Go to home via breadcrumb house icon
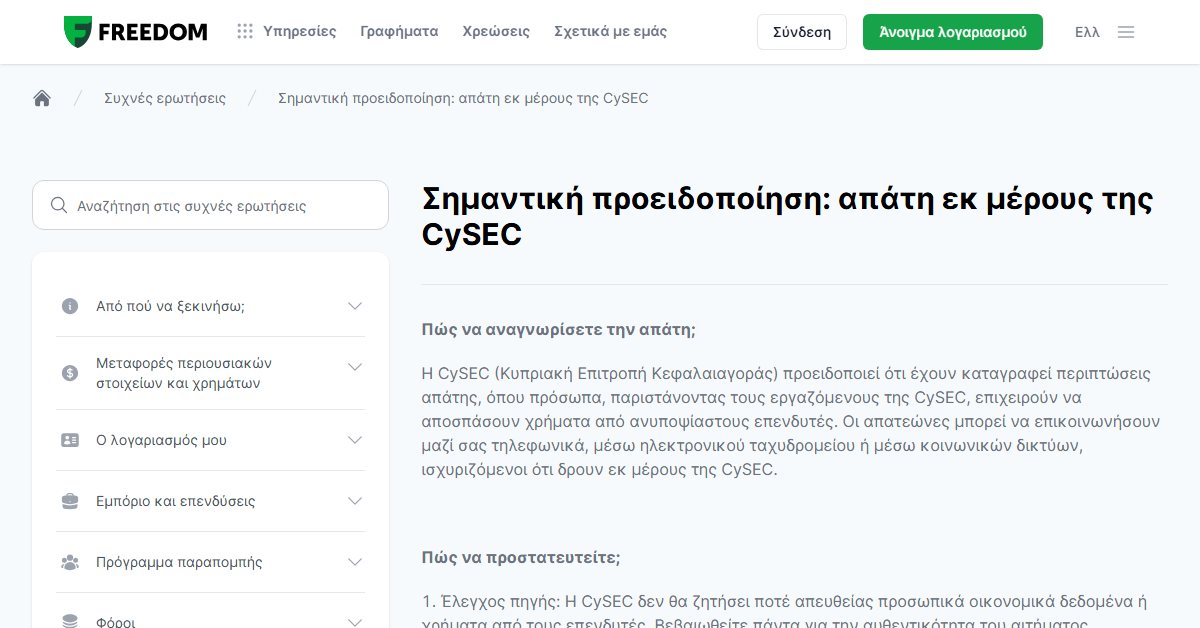The height and width of the screenshot is (628, 1200). tap(42, 98)
